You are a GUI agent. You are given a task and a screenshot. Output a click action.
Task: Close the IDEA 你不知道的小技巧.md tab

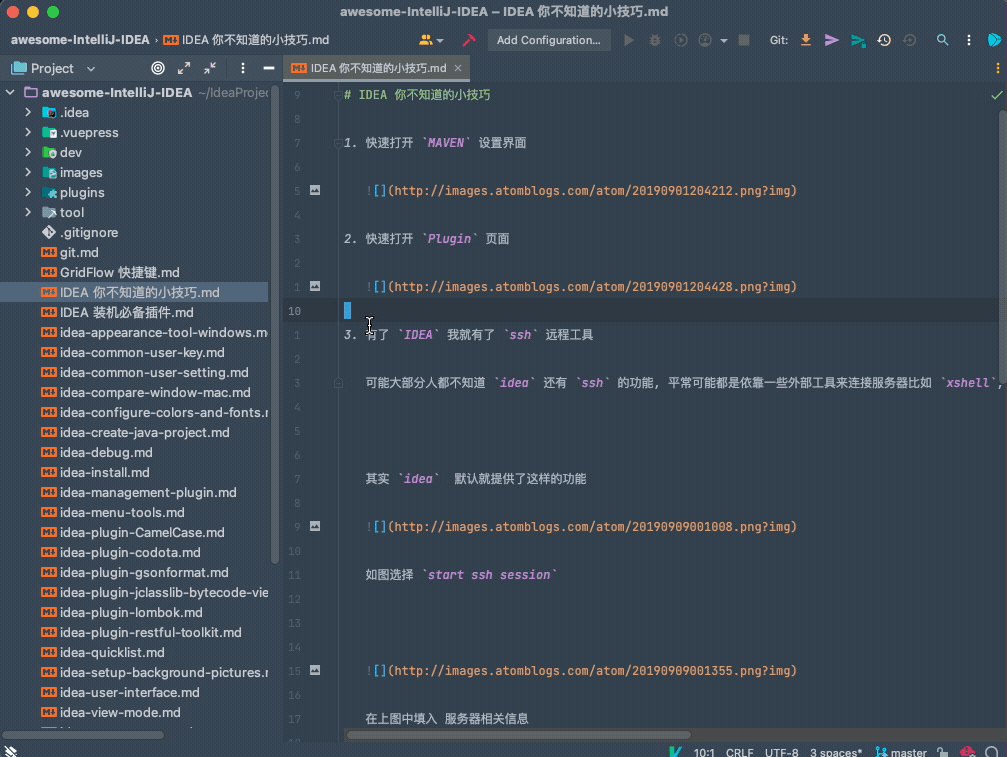pyautogui.click(x=458, y=68)
